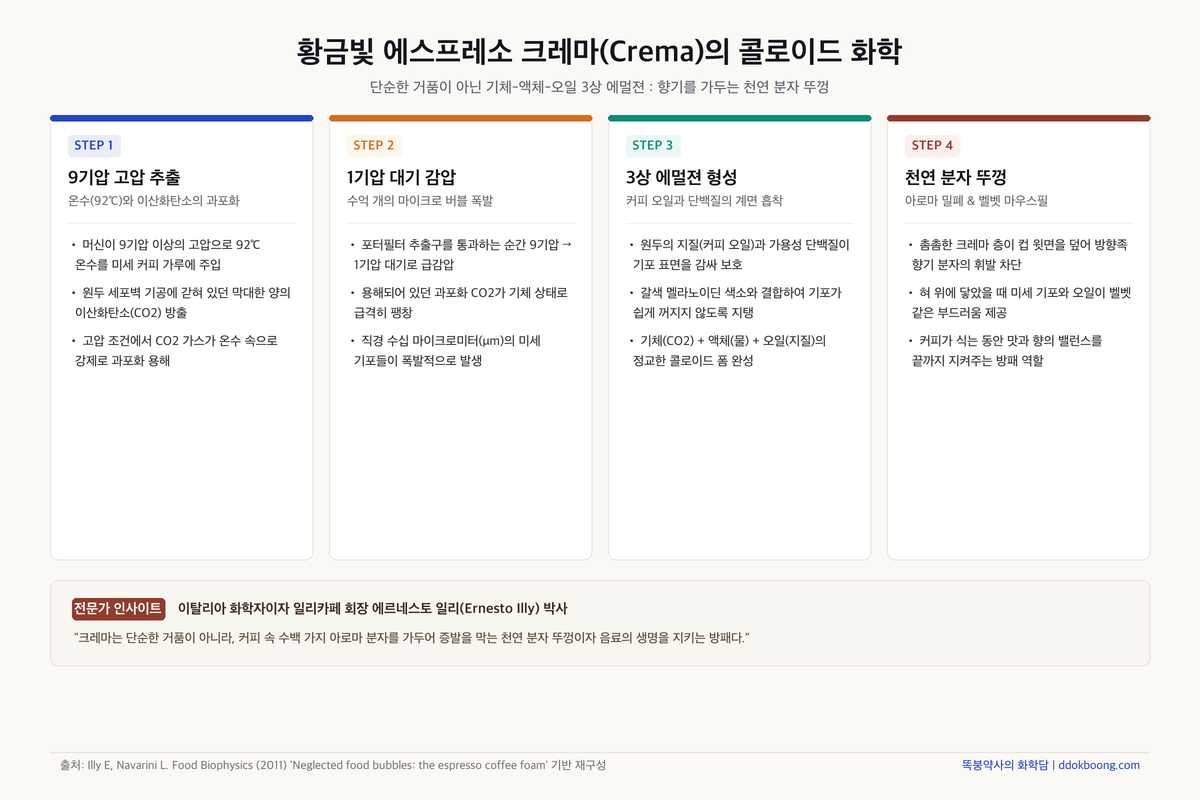Click bullet about 원두 세포벽 기공

pos(181,303)
